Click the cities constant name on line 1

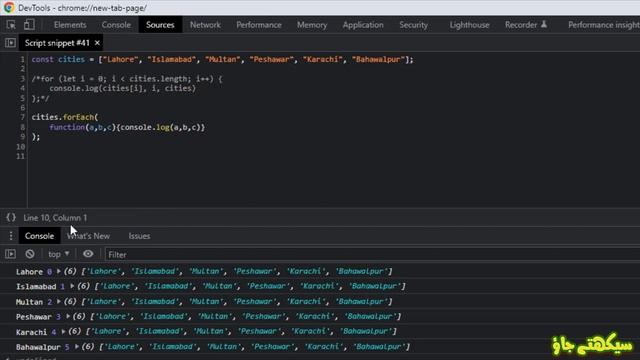(71, 60)
